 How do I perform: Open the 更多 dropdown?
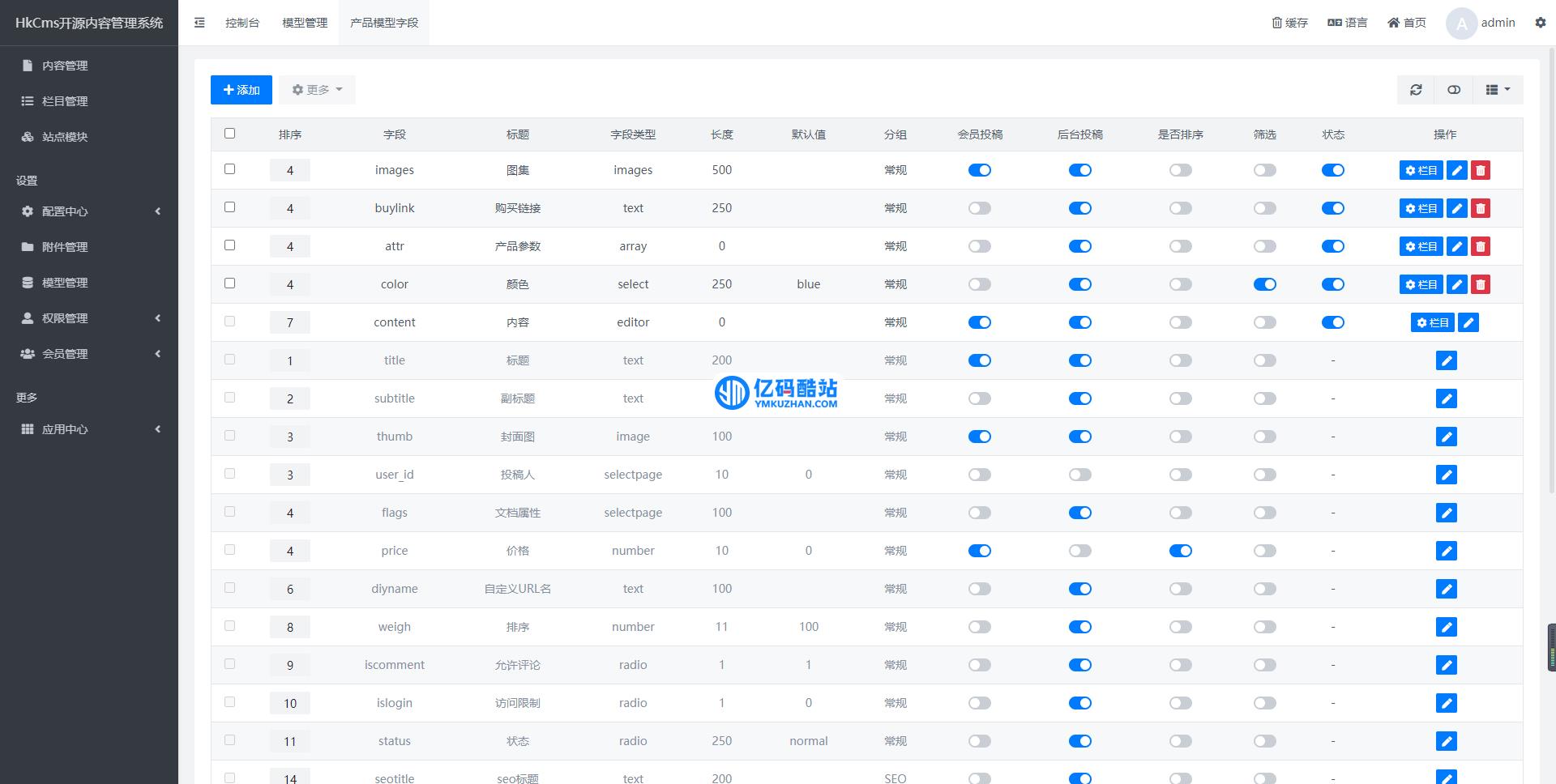coord(318,90)
